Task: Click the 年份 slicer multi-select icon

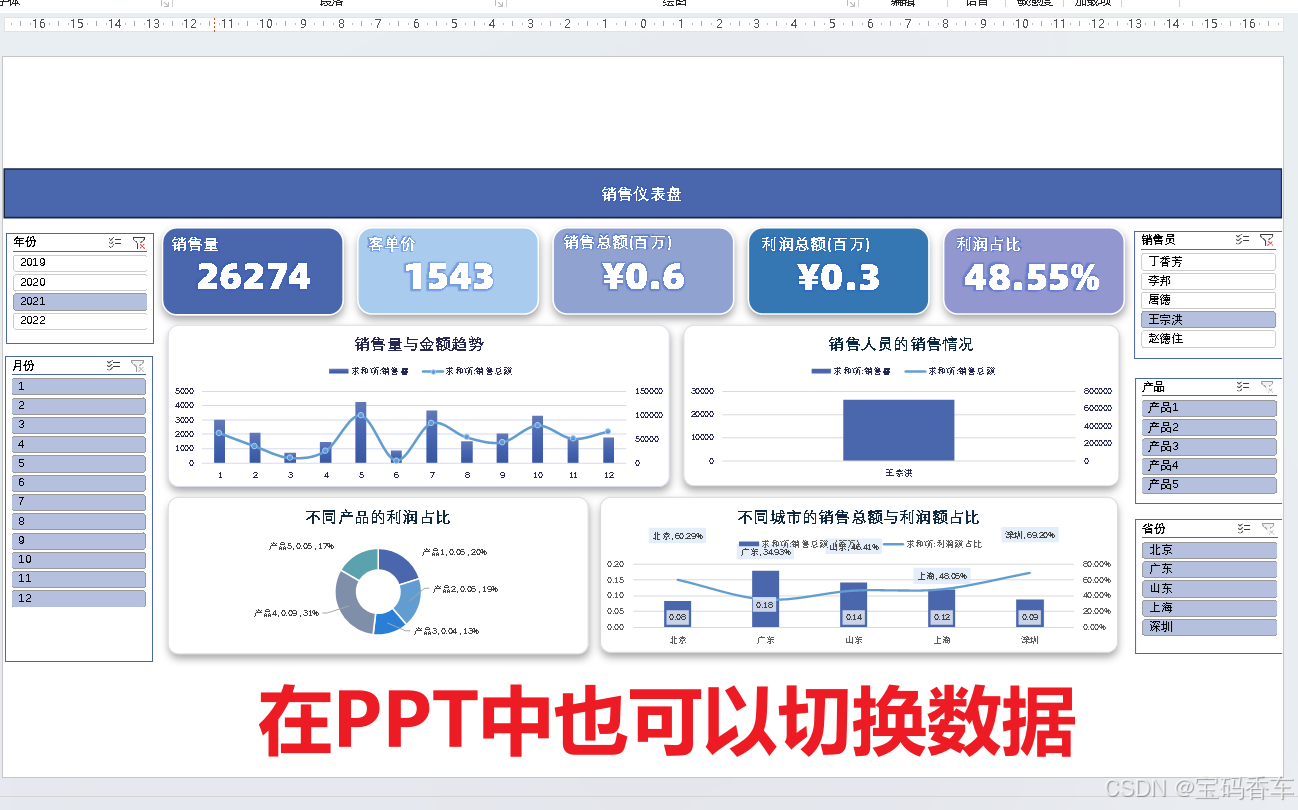Action: pyautogui.click(x=115, y=242)
